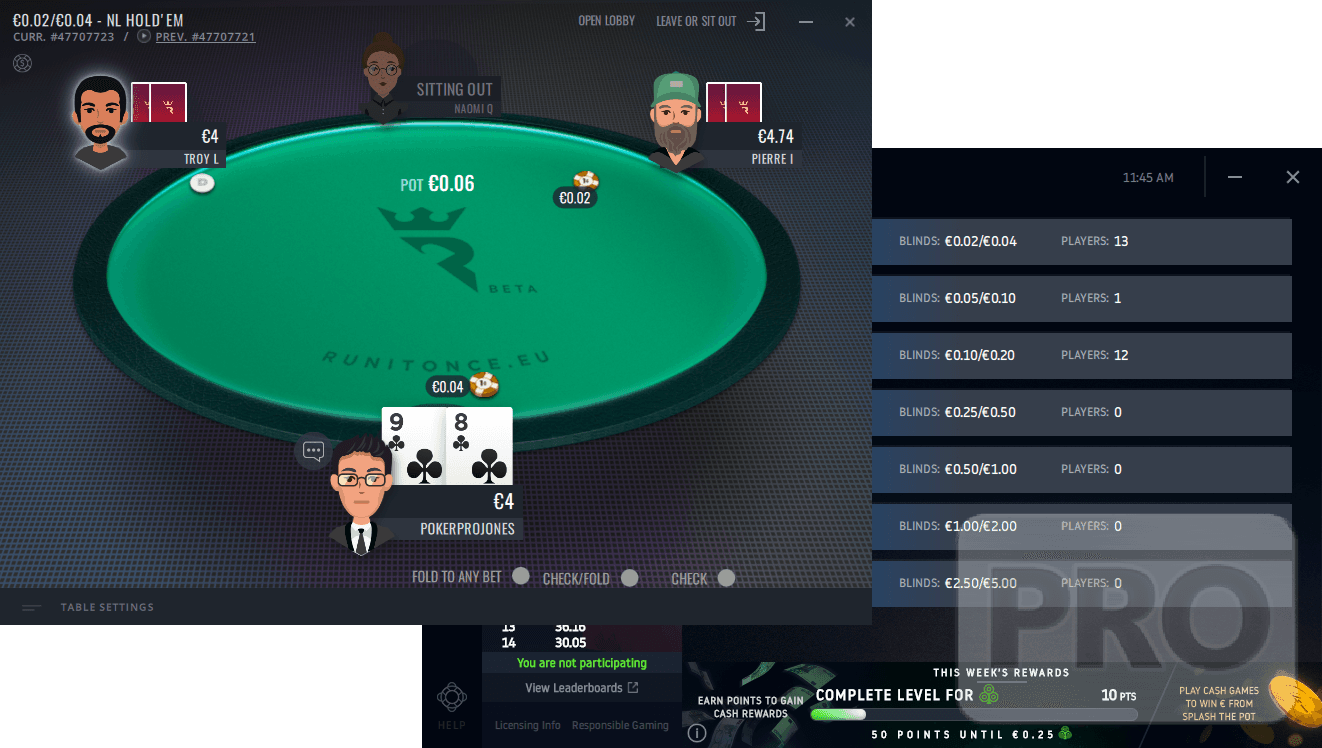
Task: Click the Help icon in the lobby sidebar
Action: click(451, 697)
